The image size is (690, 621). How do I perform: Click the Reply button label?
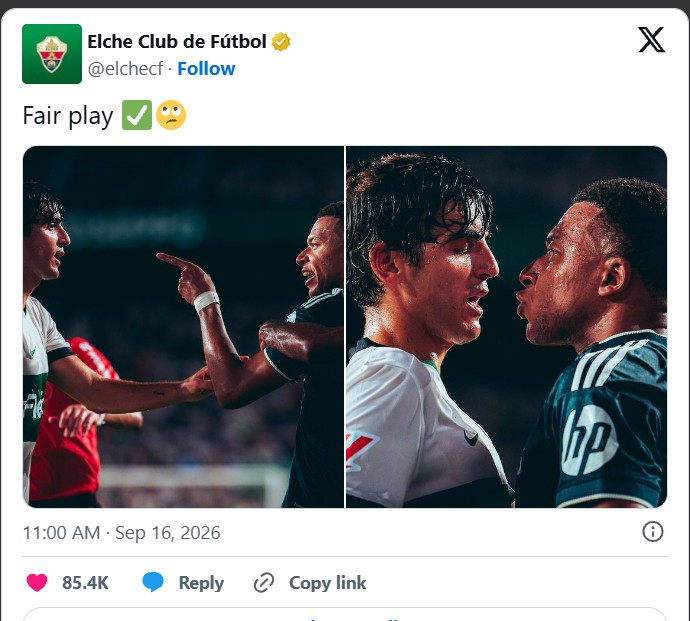tap(201, 583)
